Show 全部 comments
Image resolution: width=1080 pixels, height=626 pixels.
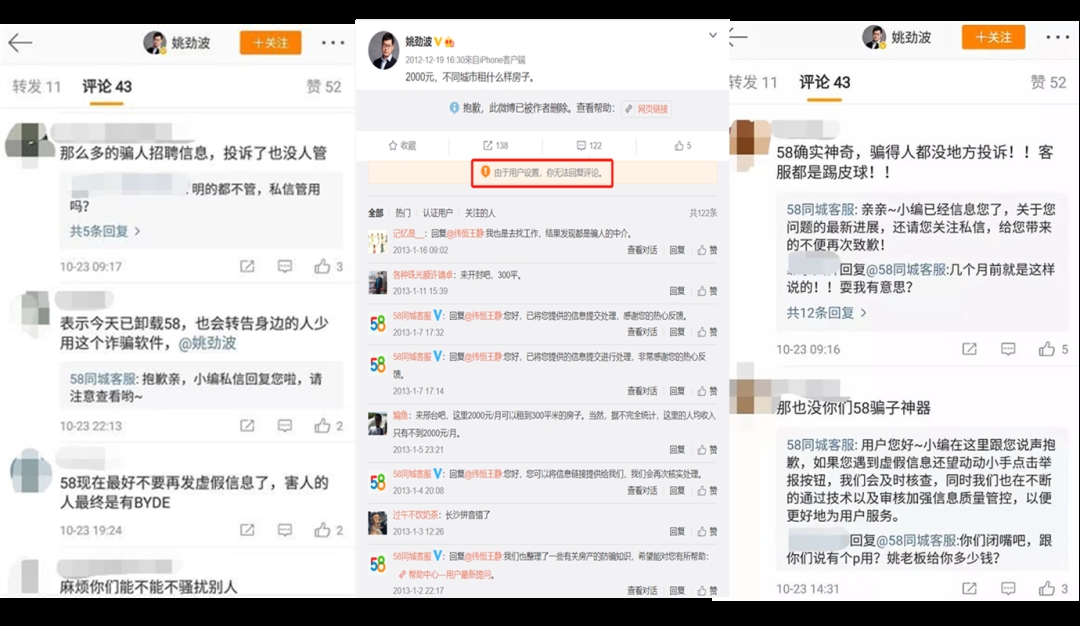(x=375, y=213)
